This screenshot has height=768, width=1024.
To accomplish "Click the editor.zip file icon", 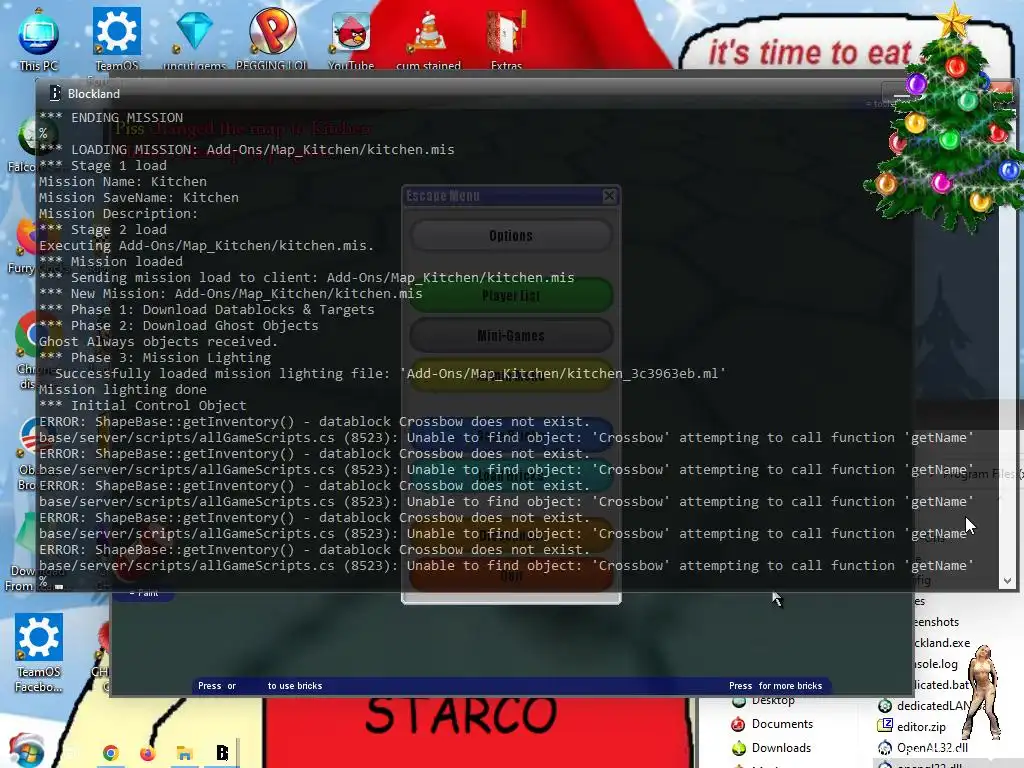I will coord(885,726).
